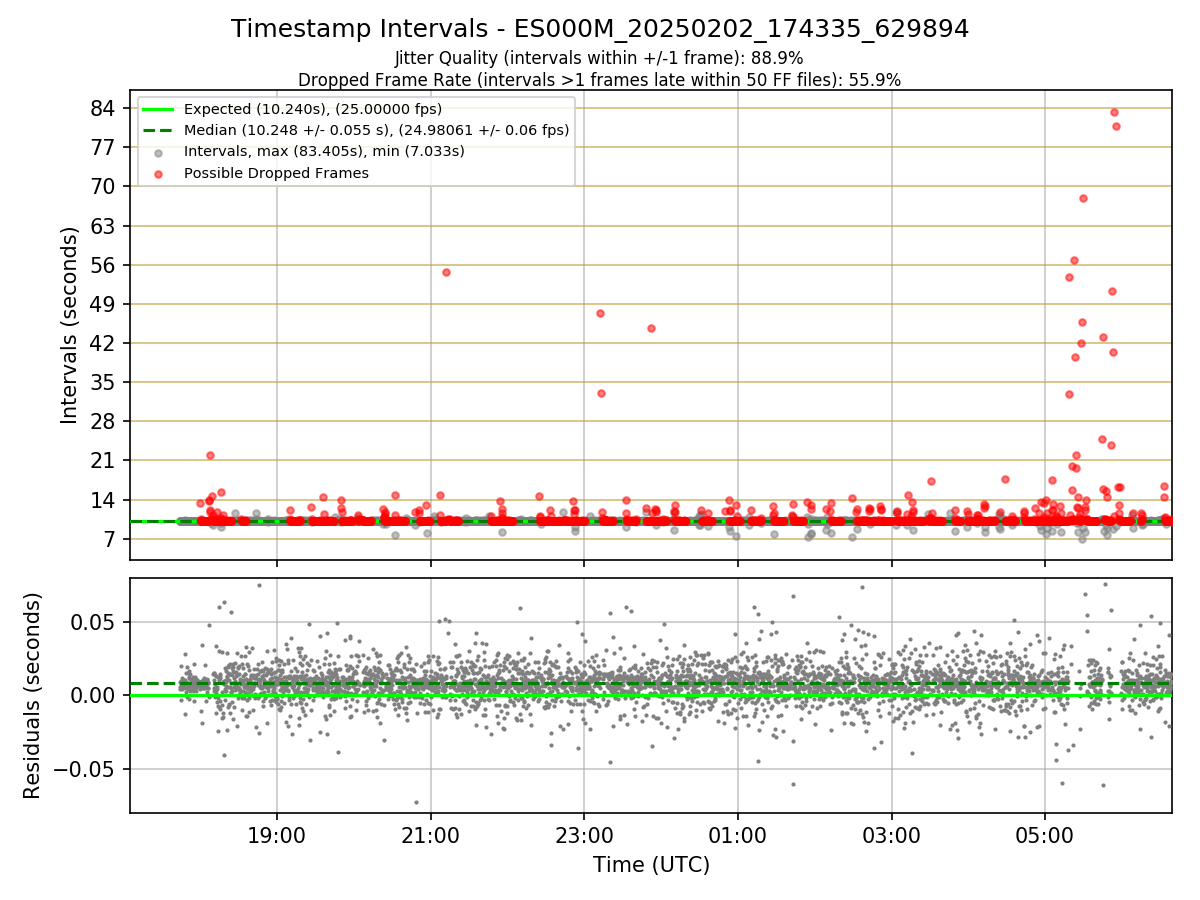
Task: Click the 'Residuals (seconds)' y-axis label
Action: point(33,695)
